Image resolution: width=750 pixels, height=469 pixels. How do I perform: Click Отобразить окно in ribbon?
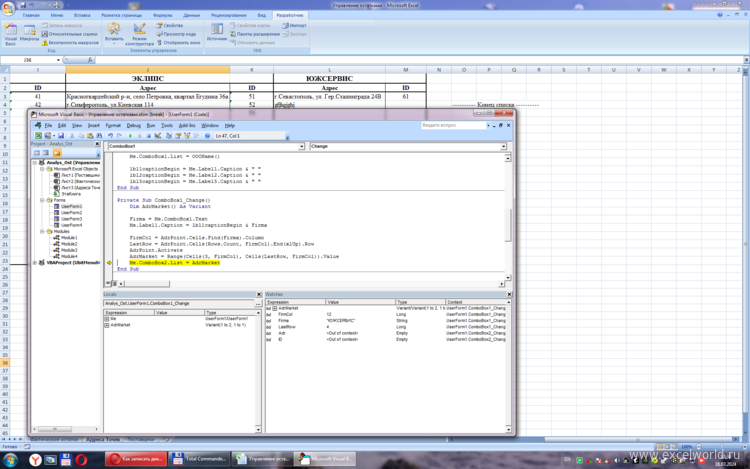[x=178, y=43]
